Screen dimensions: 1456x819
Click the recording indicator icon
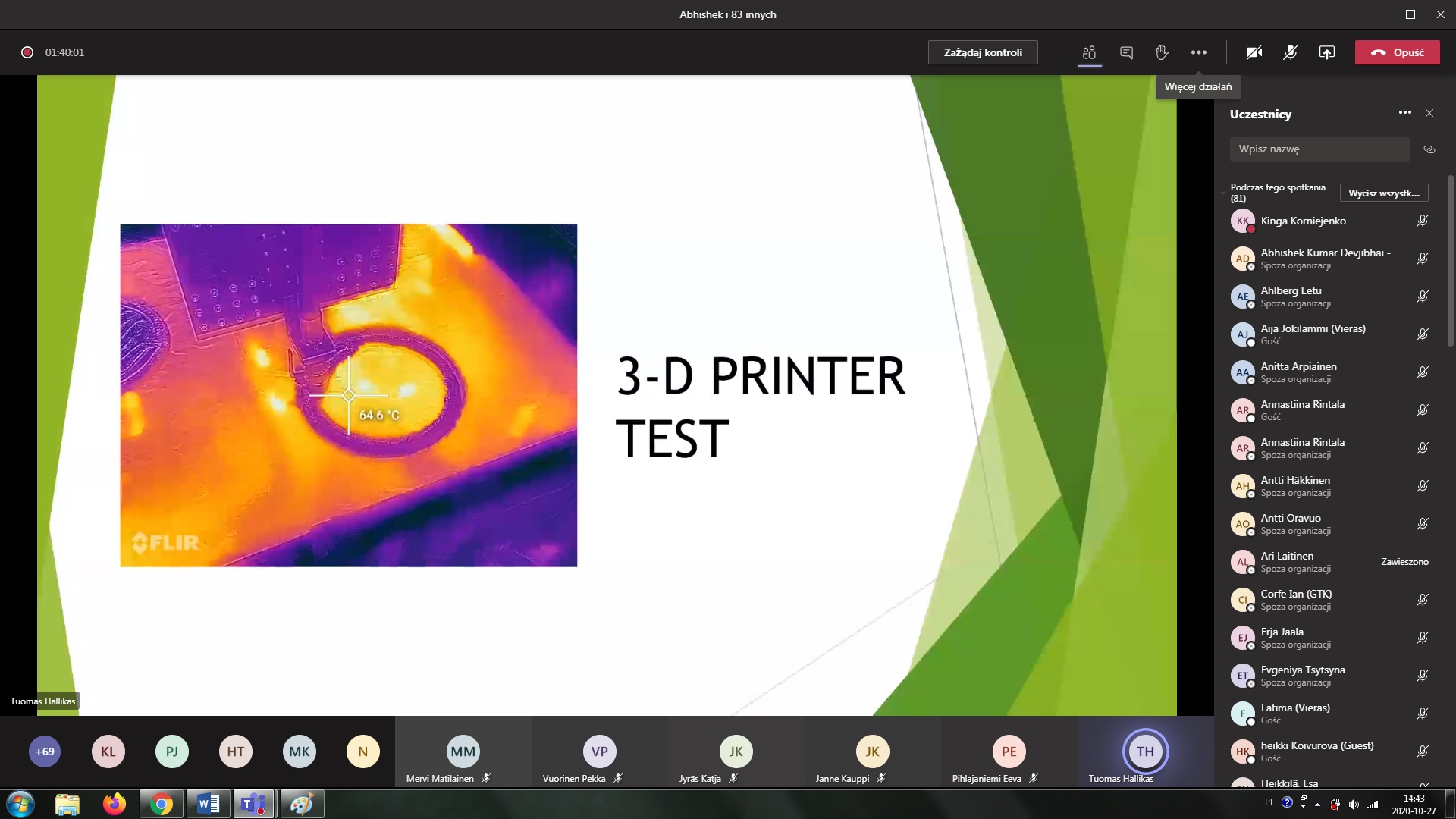coord(27,52)
